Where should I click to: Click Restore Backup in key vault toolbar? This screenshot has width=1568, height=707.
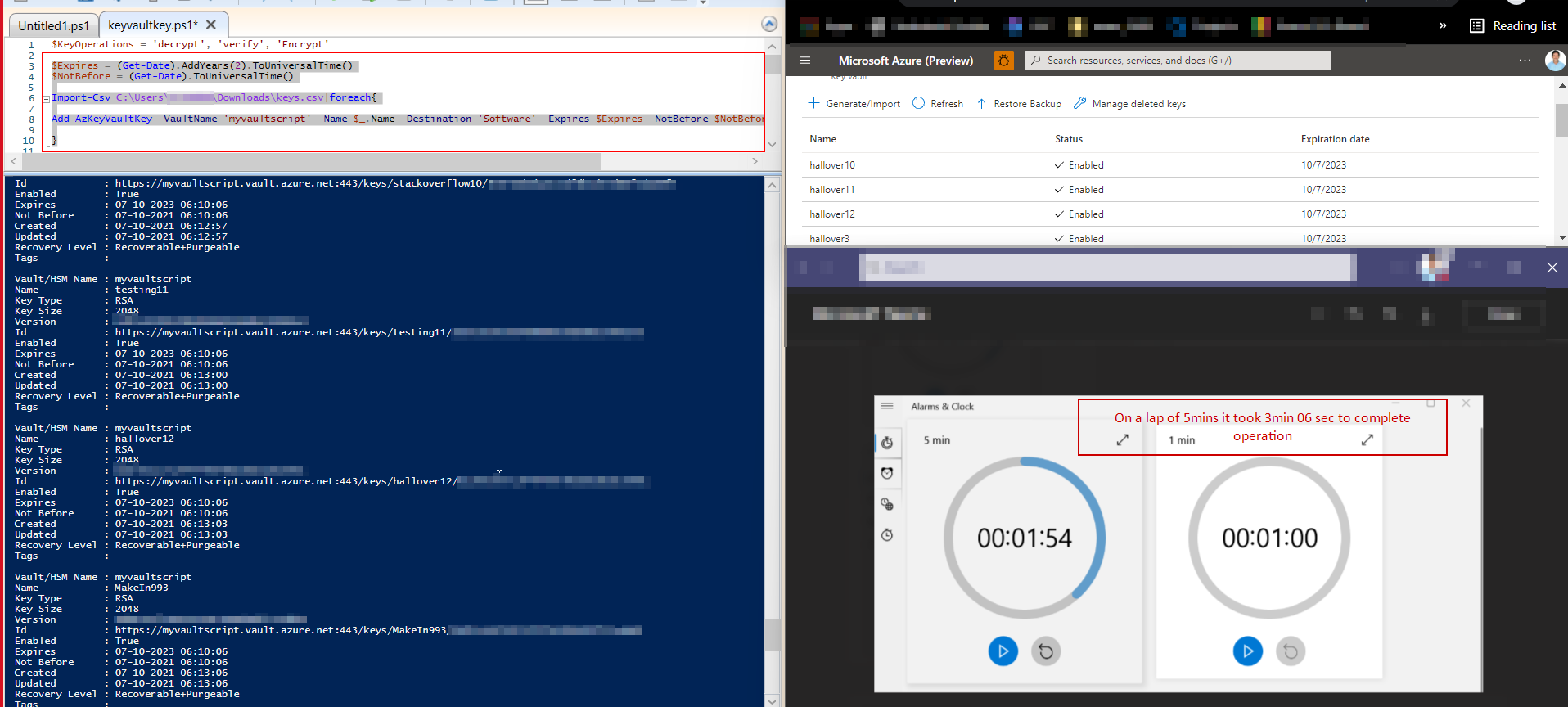point(1019,104)
